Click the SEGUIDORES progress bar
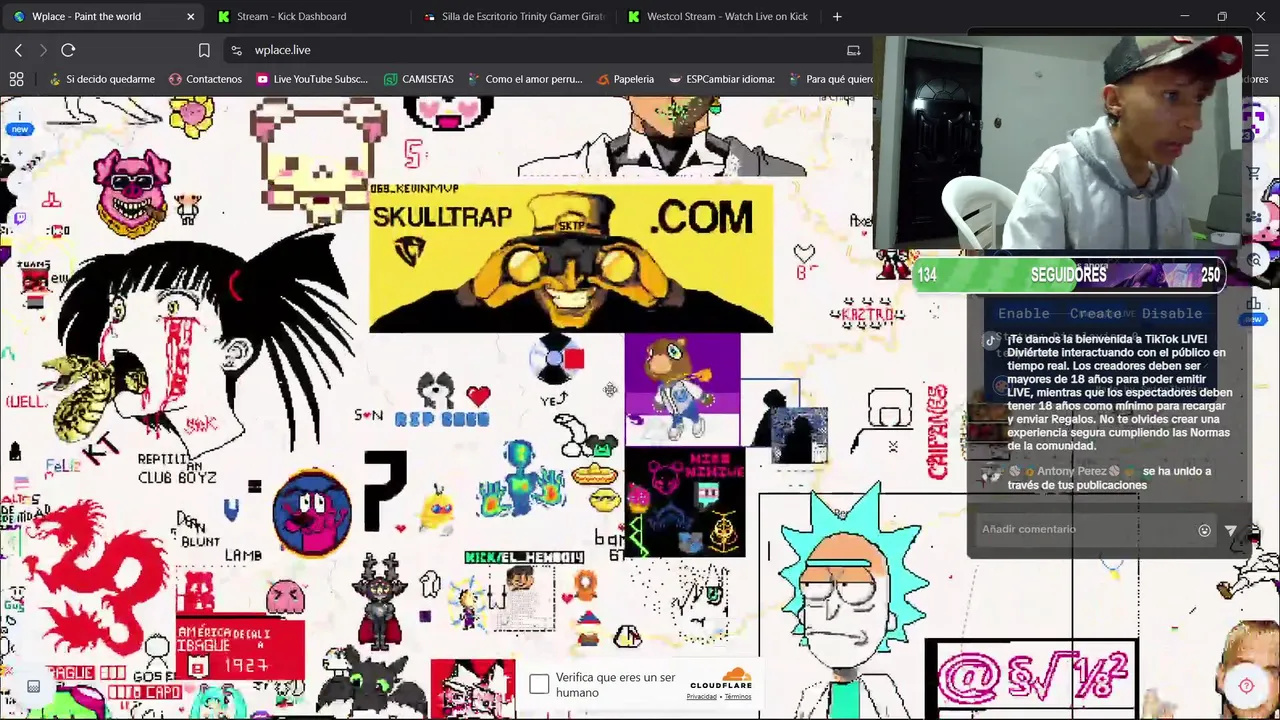Screen dimensions: 1280x720 1069,275
